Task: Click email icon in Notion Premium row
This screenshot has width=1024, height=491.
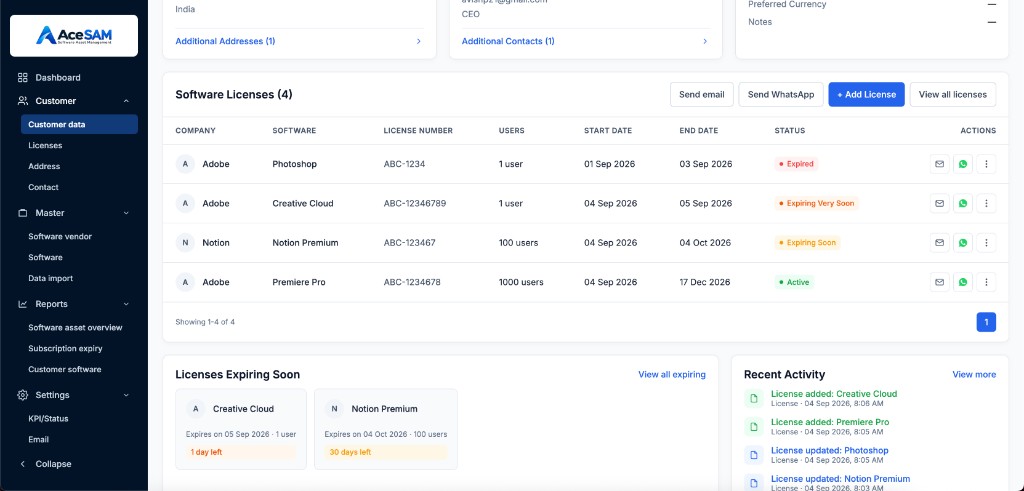Action: pyautogui.click(x=940, y=243)
